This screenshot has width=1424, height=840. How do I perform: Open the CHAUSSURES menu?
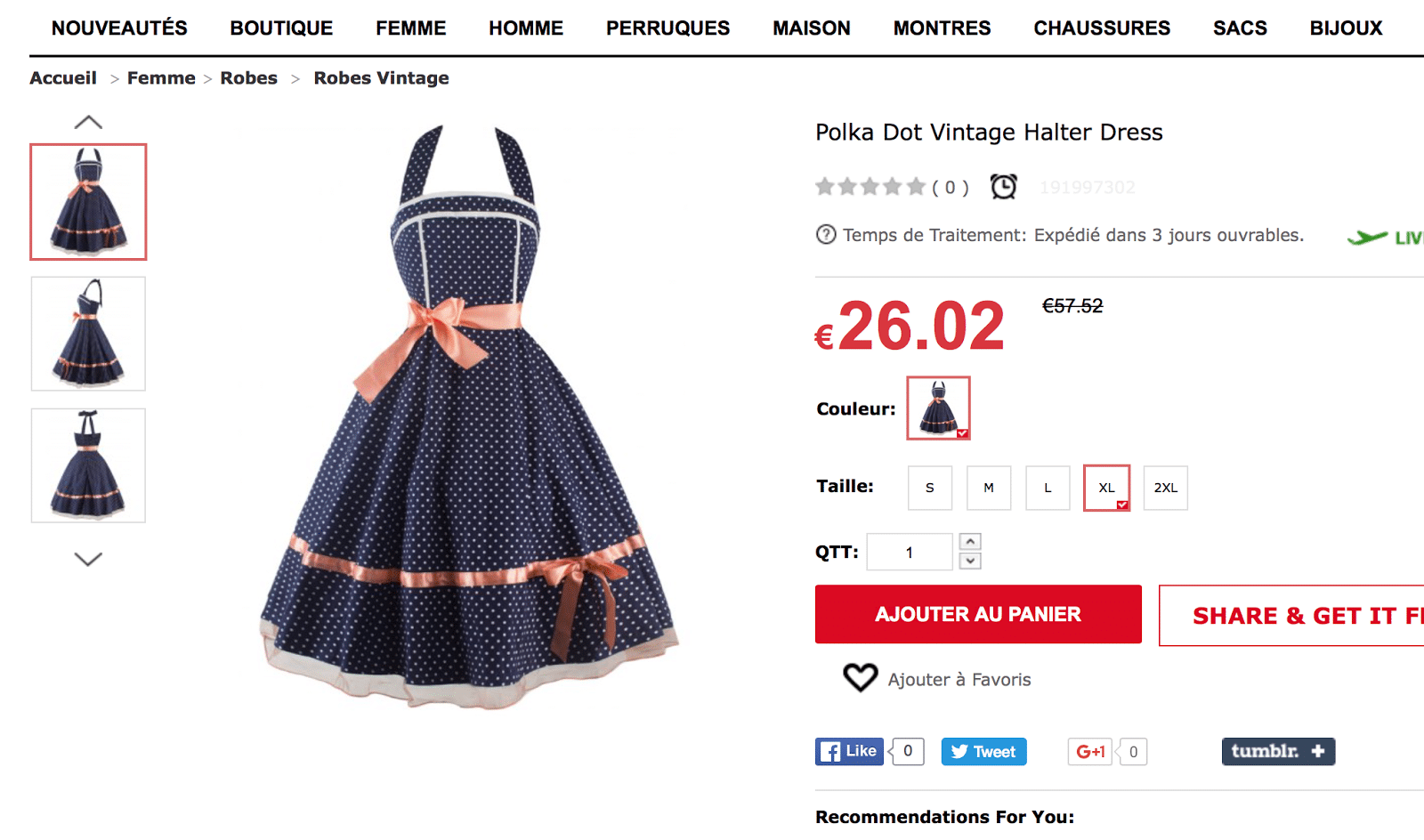(x=1102, y=28)
